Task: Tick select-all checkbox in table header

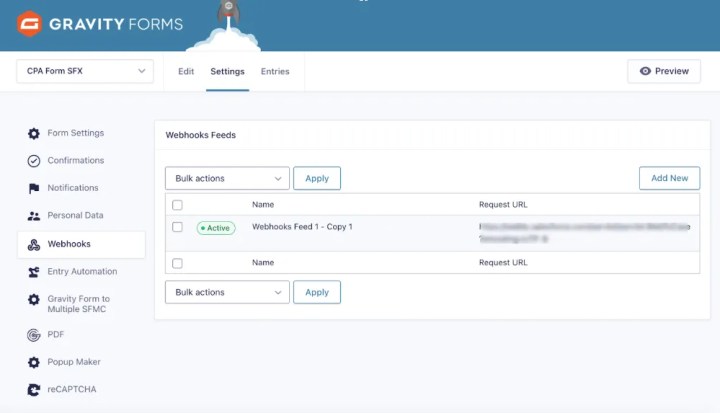Action: pyautogui.click(x=177, y=205)
